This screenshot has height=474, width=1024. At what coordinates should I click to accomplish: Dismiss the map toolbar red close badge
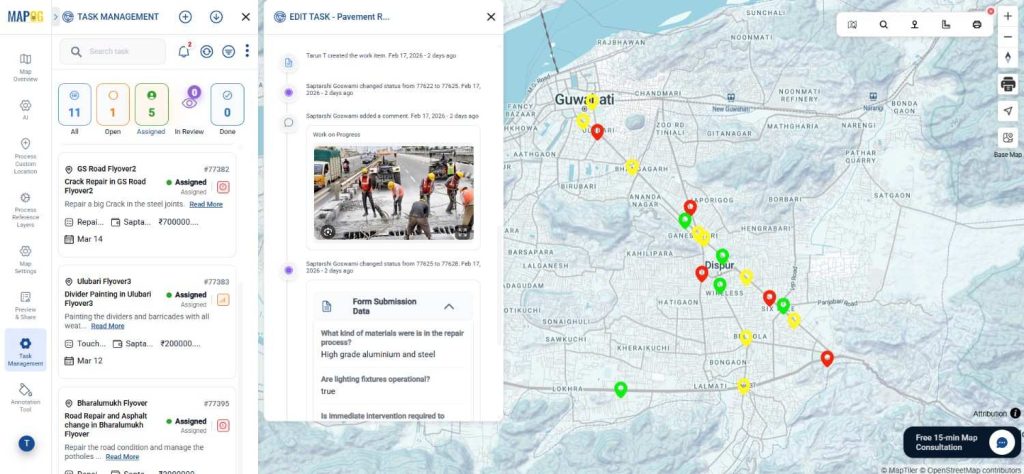[x=991, y=11]
